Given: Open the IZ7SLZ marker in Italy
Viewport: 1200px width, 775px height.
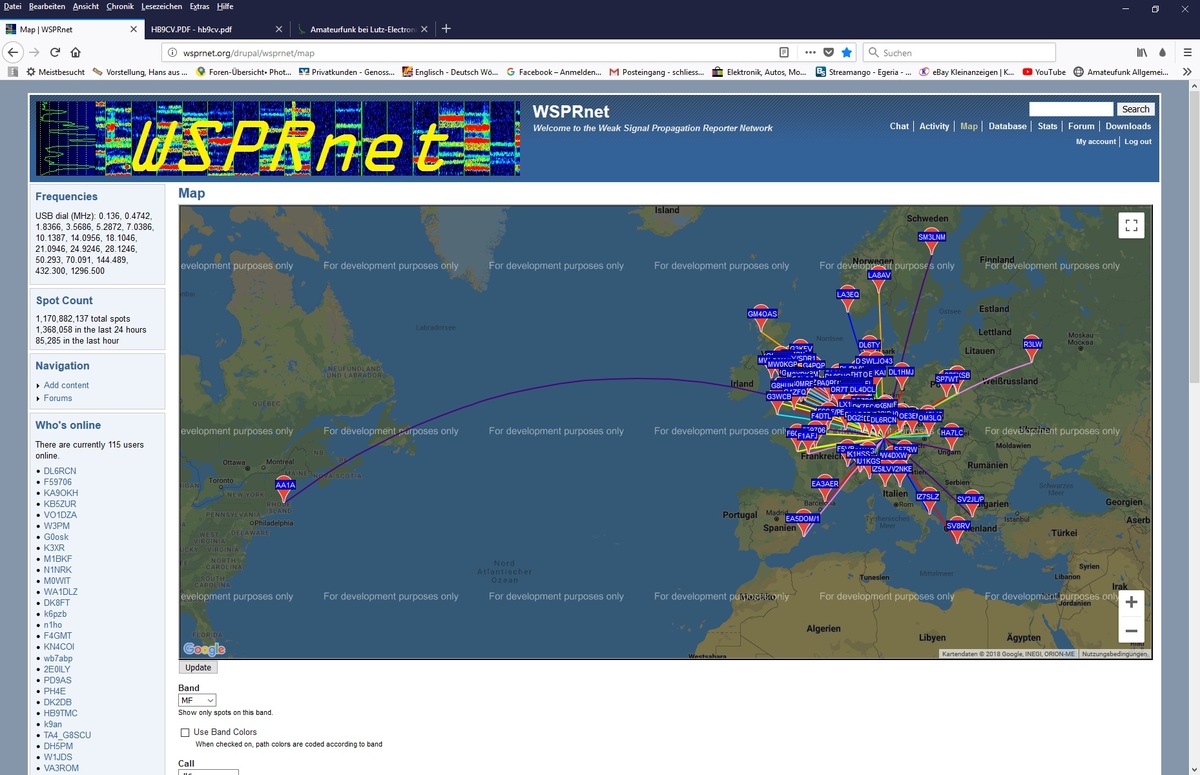Looking at the screenshot, I should [x=928, y=501].
